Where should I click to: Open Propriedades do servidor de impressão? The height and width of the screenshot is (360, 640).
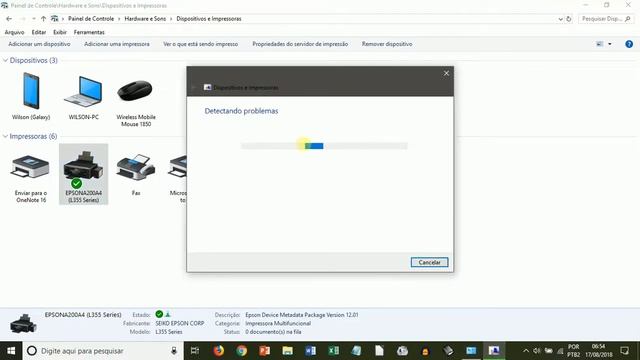click(x=300, y=44)
